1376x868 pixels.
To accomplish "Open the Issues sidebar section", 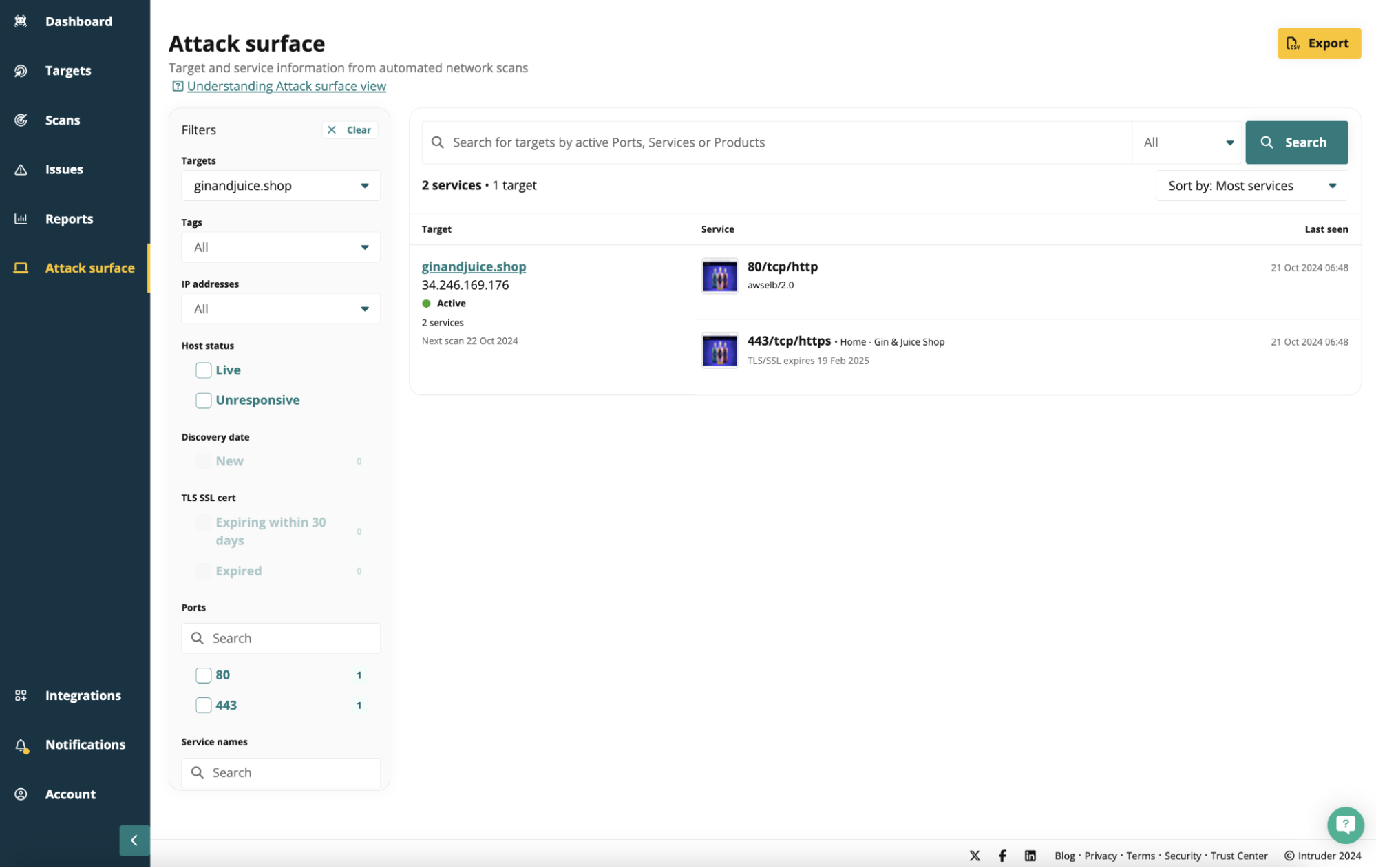I will [x=64, y=169].
